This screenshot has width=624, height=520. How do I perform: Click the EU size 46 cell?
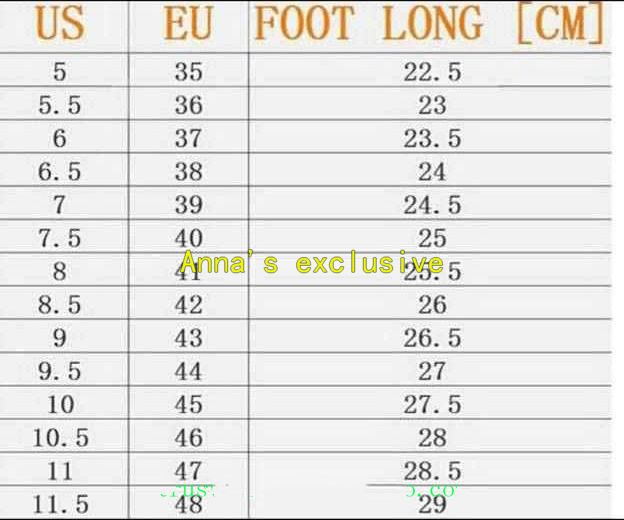tap(188, 438)
